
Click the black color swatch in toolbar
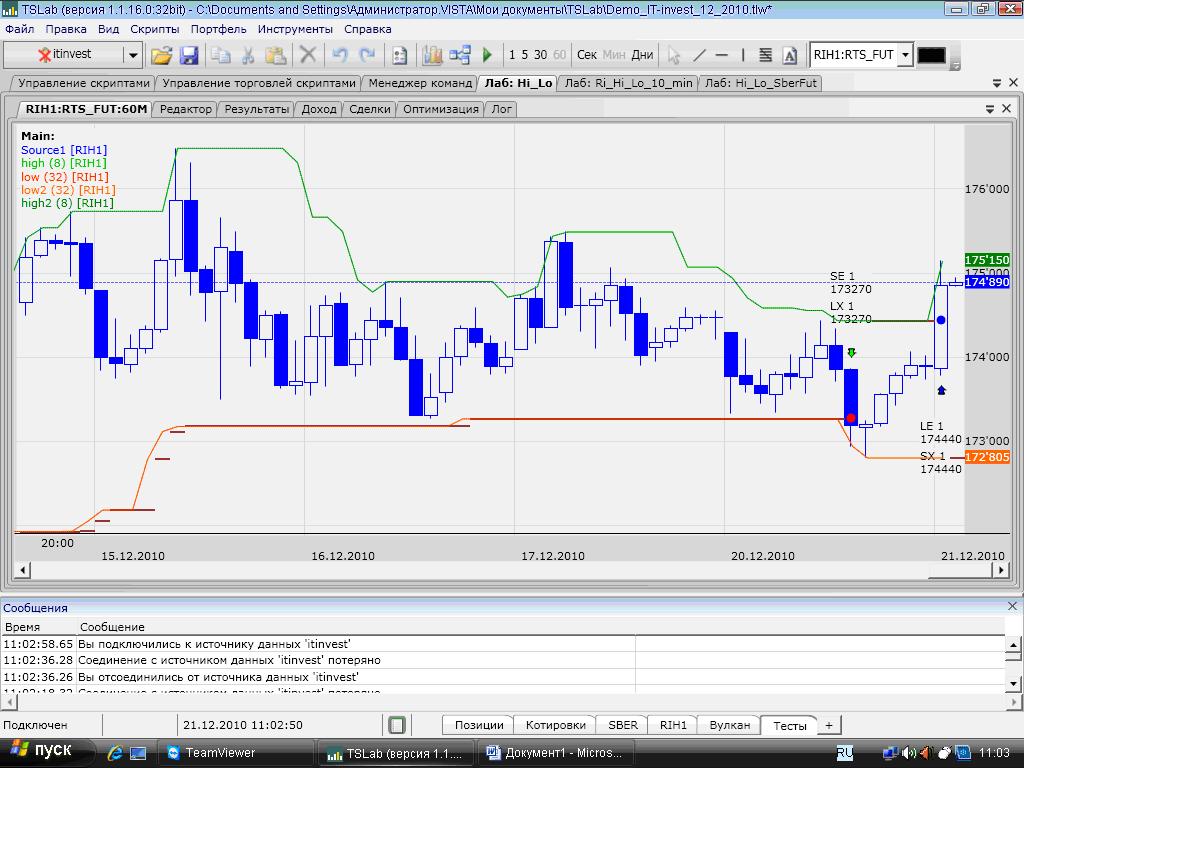(x=931, y=55)
